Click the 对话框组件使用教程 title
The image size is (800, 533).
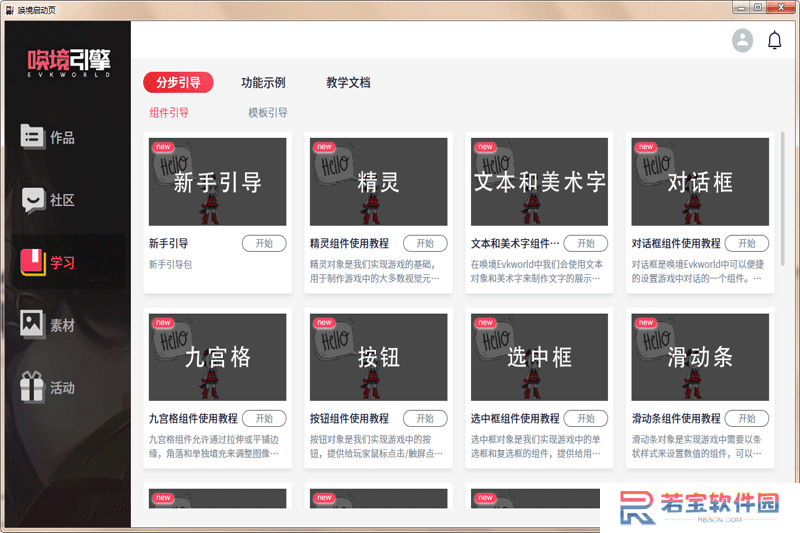point(676,243)
